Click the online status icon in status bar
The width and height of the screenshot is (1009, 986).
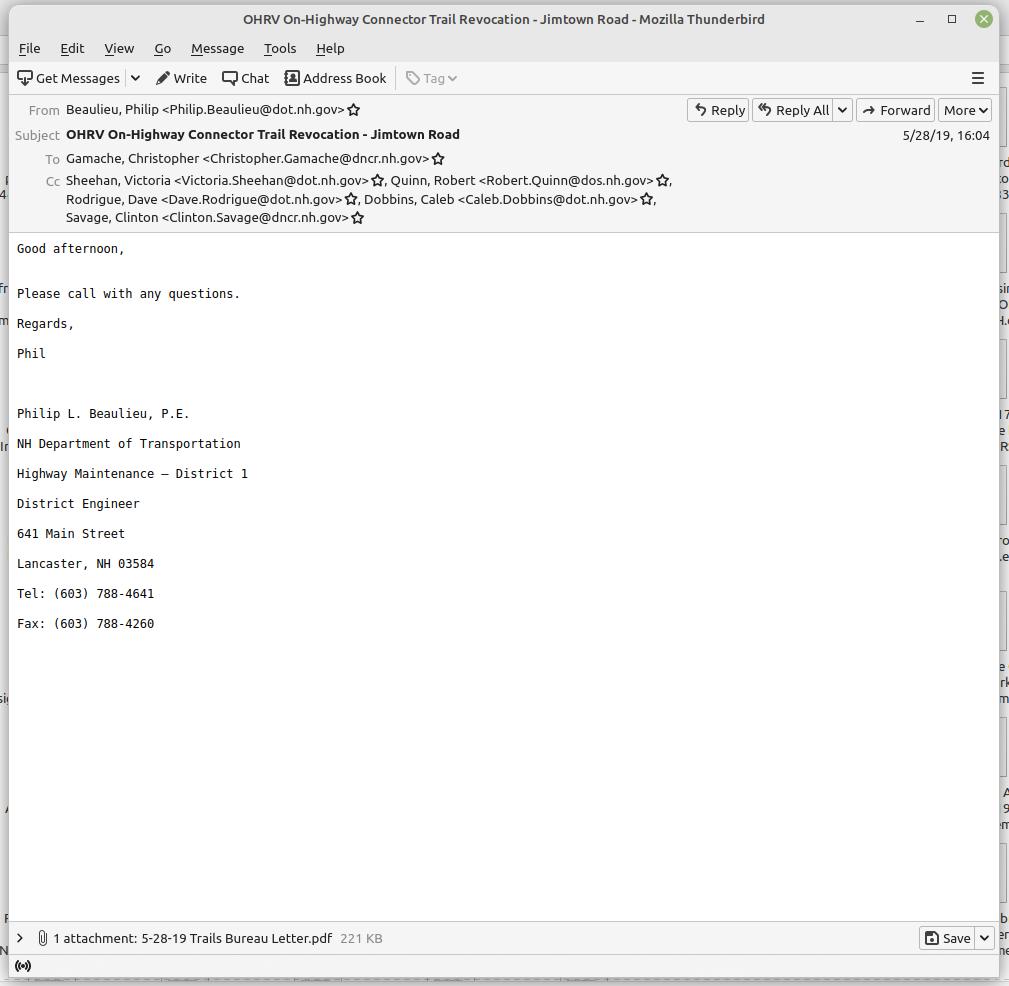[23, 966]
